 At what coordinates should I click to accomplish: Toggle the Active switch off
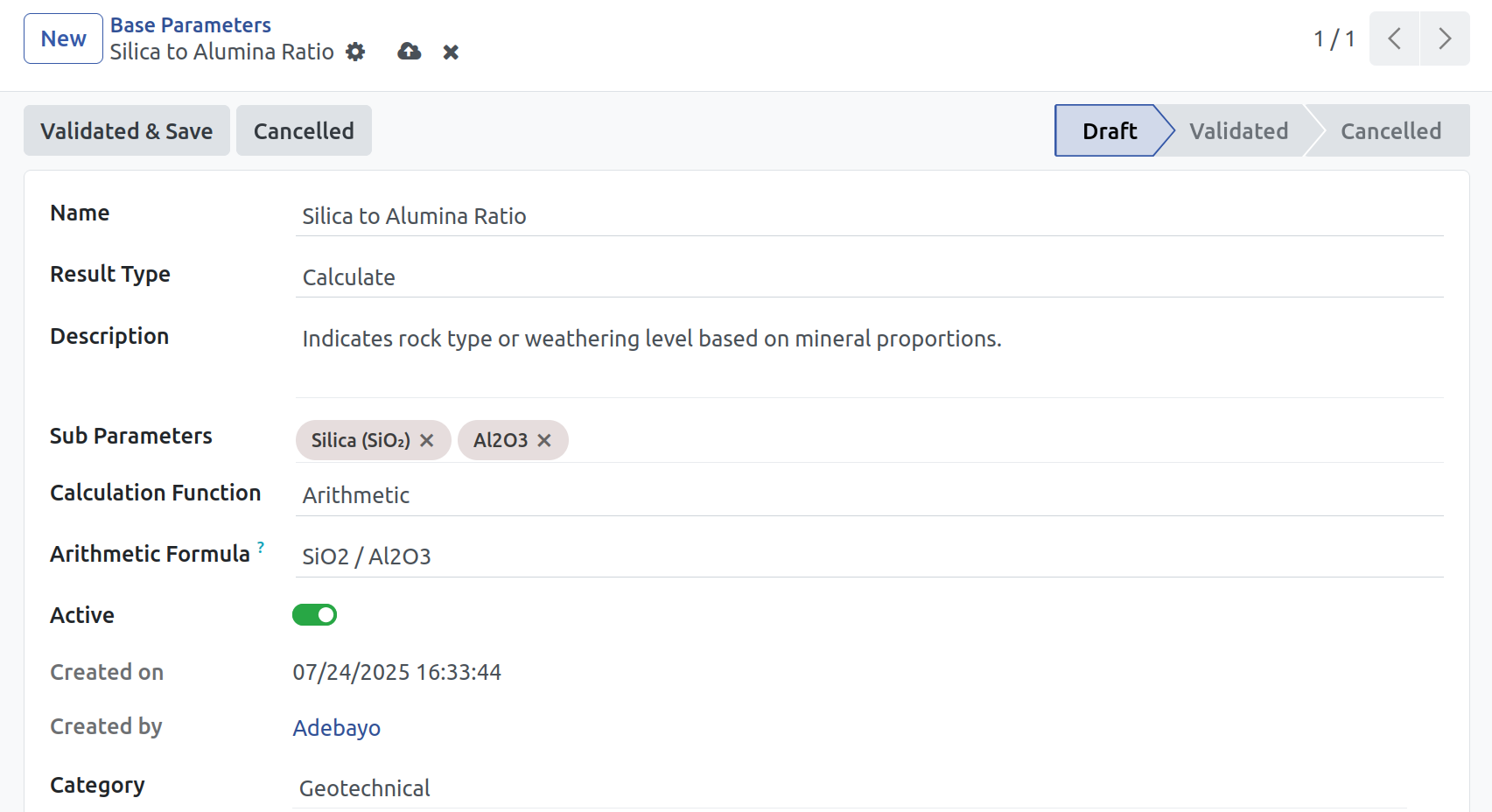tap(314, 615)
